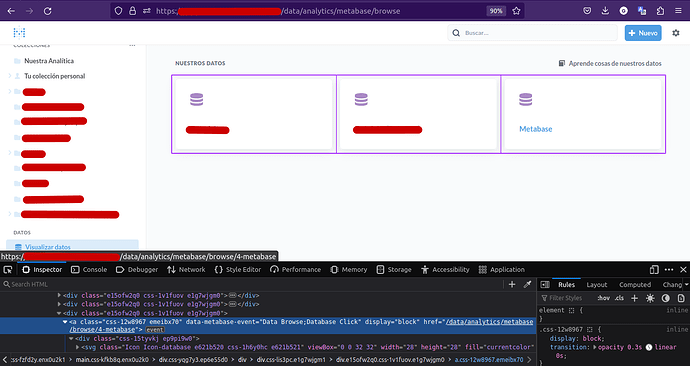Toggle responsive design mode icon

point(654,270)
